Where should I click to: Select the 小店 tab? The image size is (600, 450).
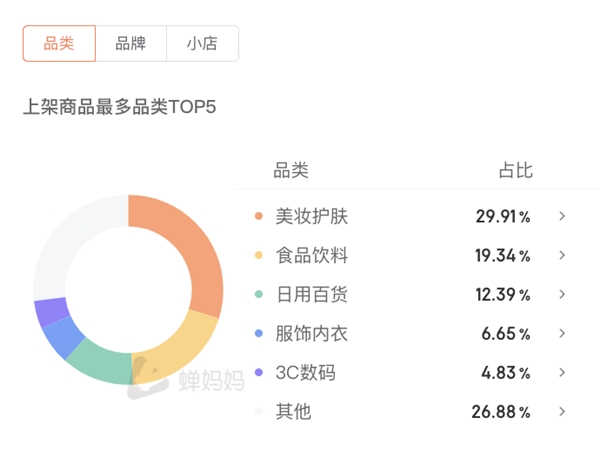coord(202,43)
